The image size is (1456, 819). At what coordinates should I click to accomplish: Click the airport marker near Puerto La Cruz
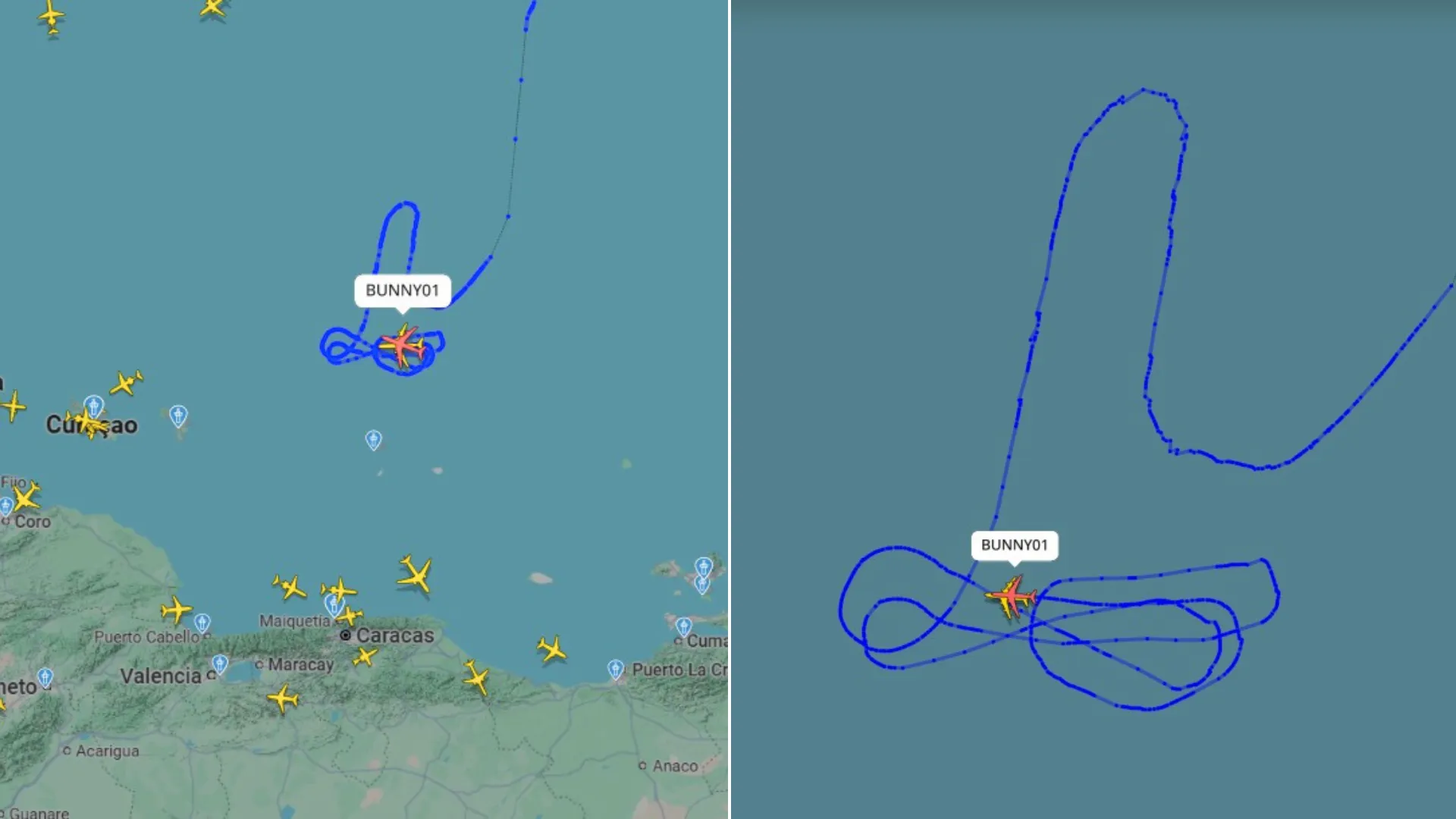click(616, 670)
